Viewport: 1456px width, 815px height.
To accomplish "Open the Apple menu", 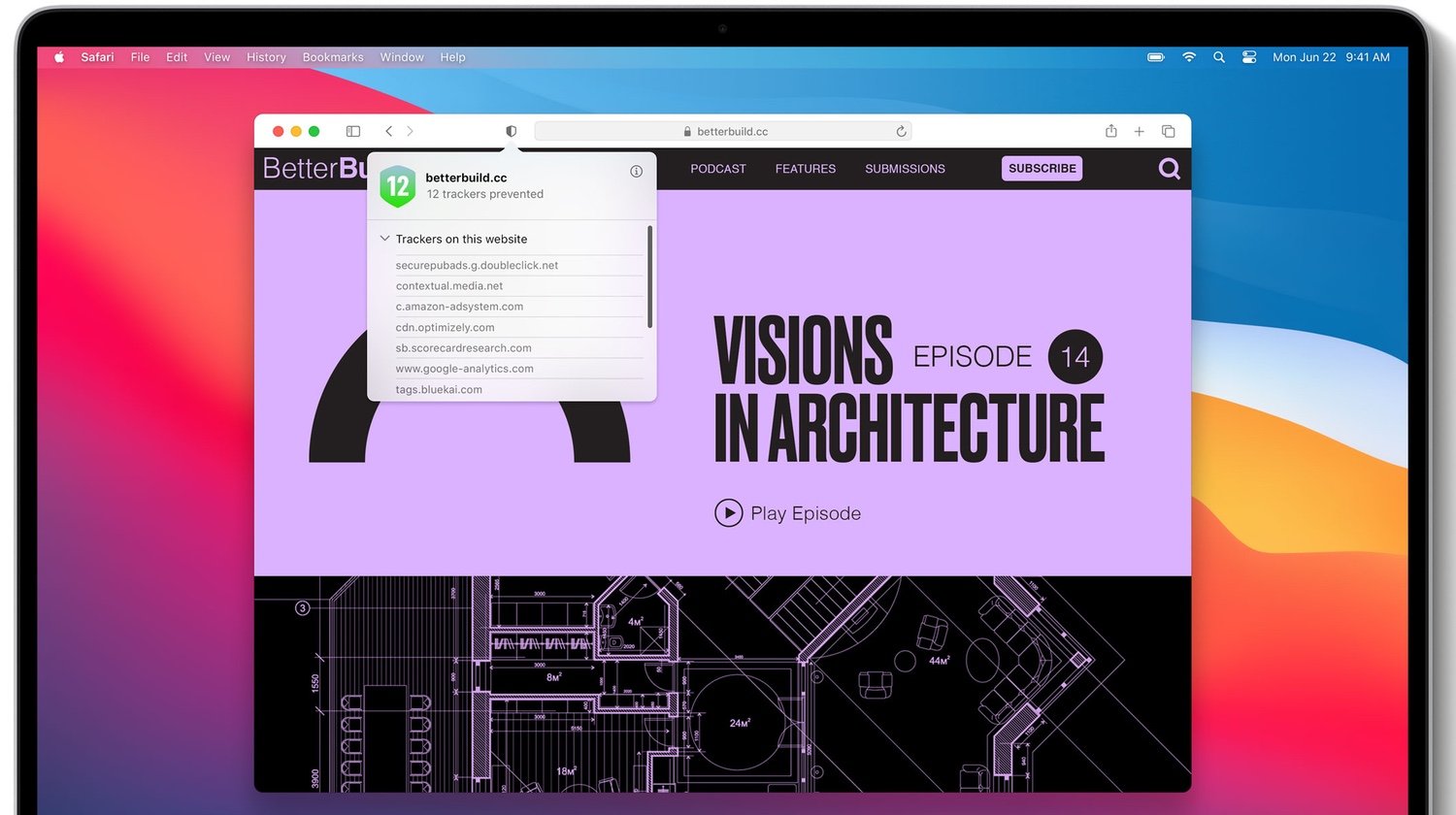I will [x=59, y=57].
